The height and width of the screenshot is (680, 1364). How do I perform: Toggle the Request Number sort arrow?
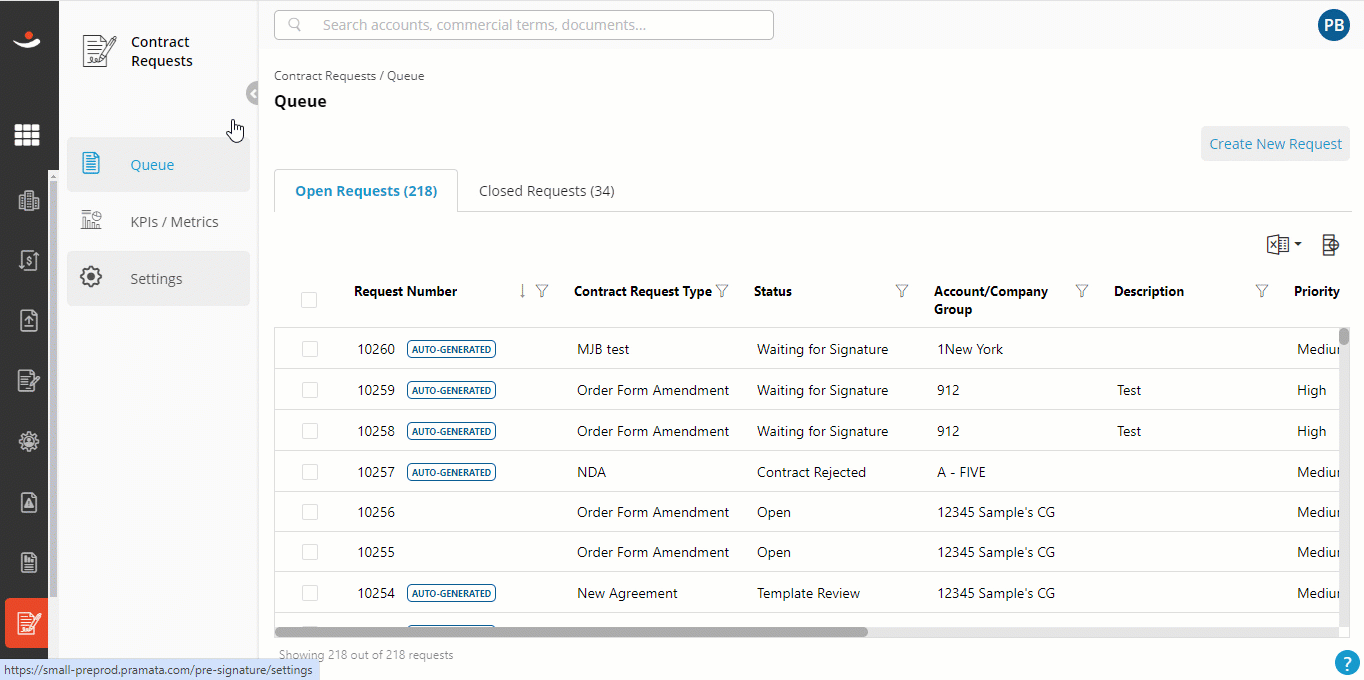(522, 291)
